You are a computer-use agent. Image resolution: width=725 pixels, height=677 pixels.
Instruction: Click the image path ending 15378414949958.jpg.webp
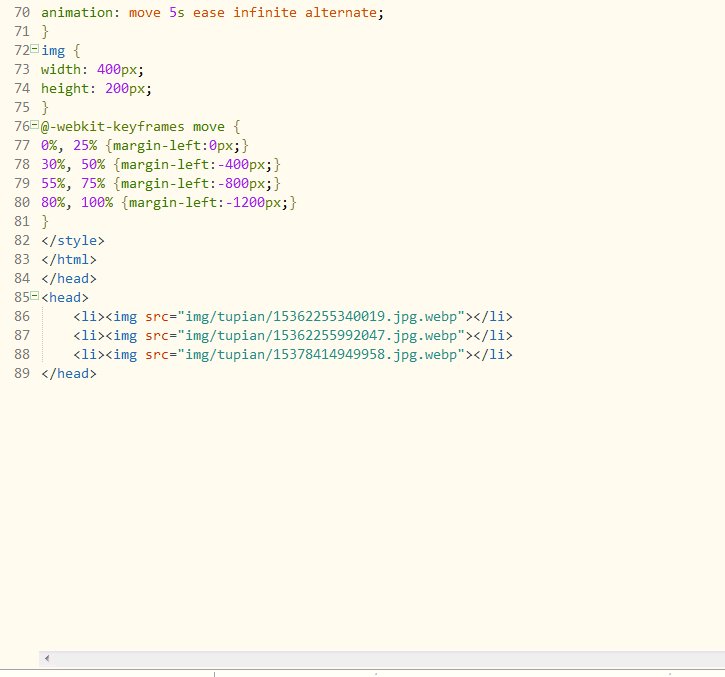pos(321,354)
